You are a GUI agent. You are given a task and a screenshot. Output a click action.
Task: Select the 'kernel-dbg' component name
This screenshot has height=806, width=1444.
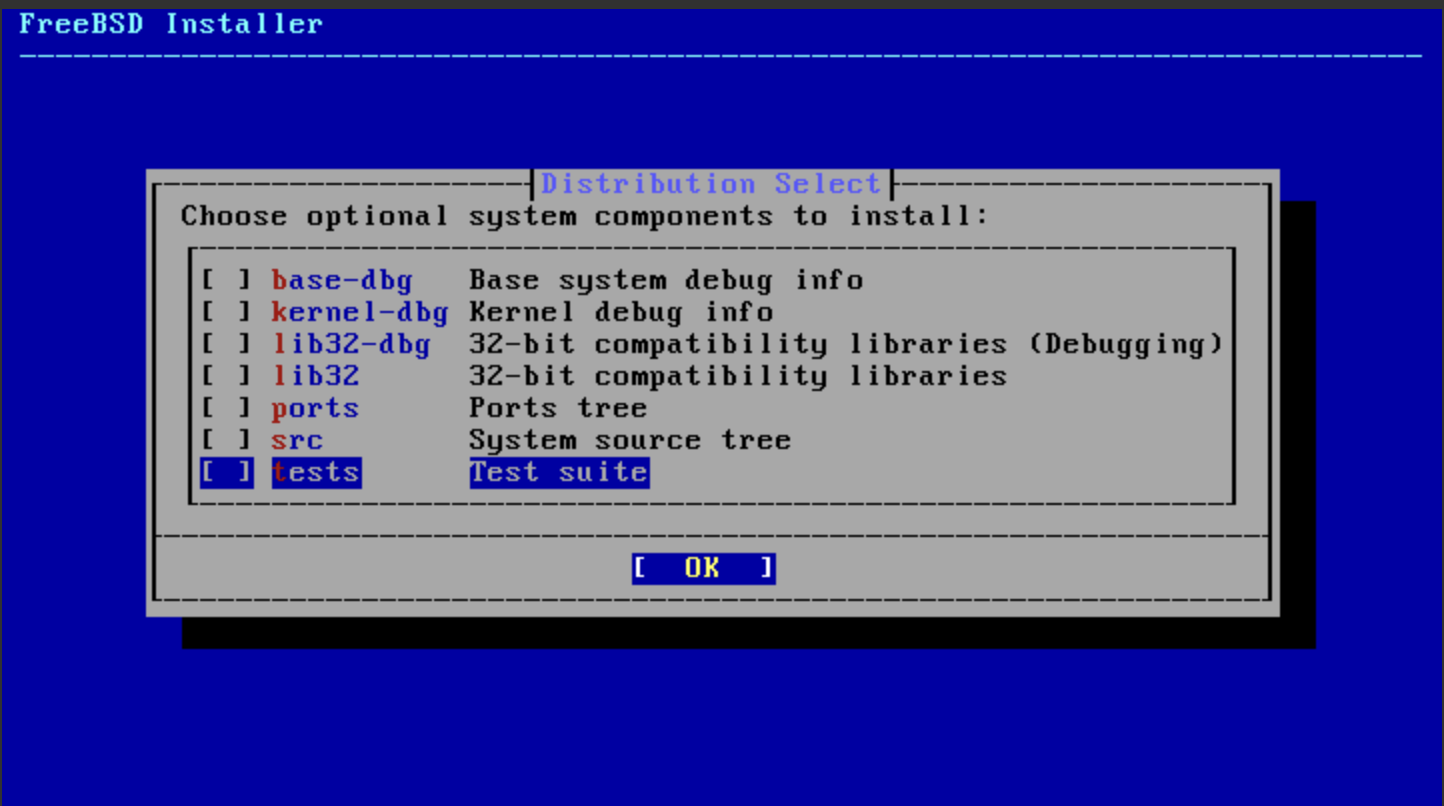coord(360,312)
